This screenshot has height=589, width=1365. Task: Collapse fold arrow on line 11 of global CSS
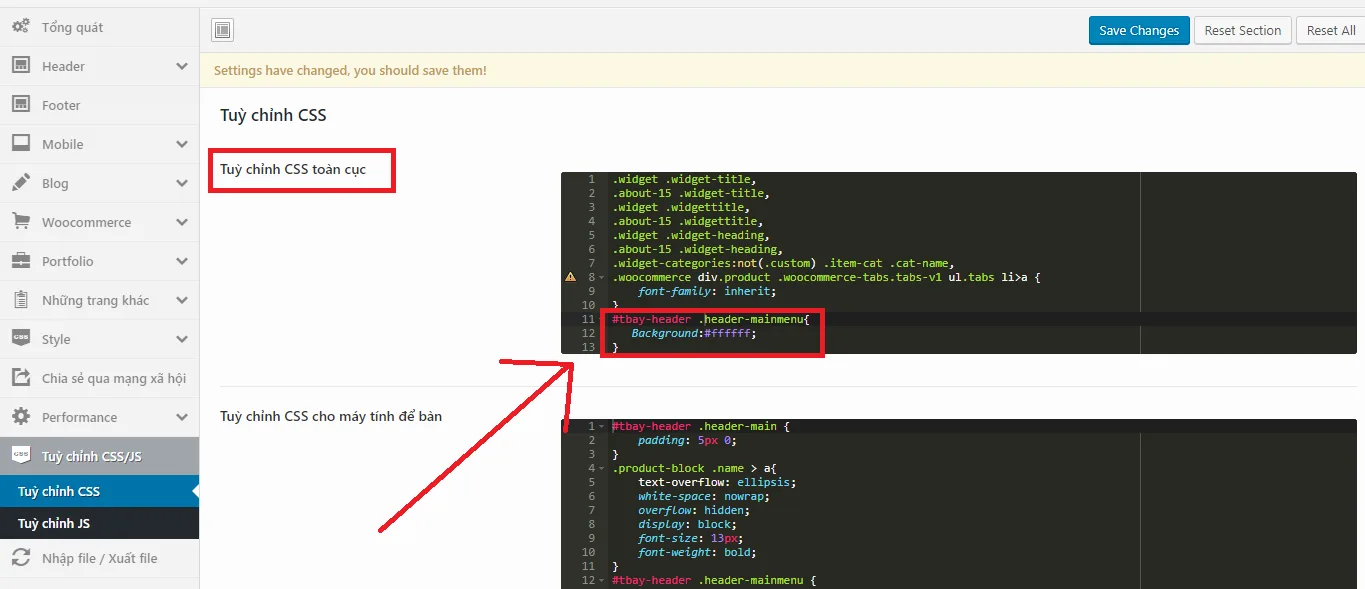601,319
